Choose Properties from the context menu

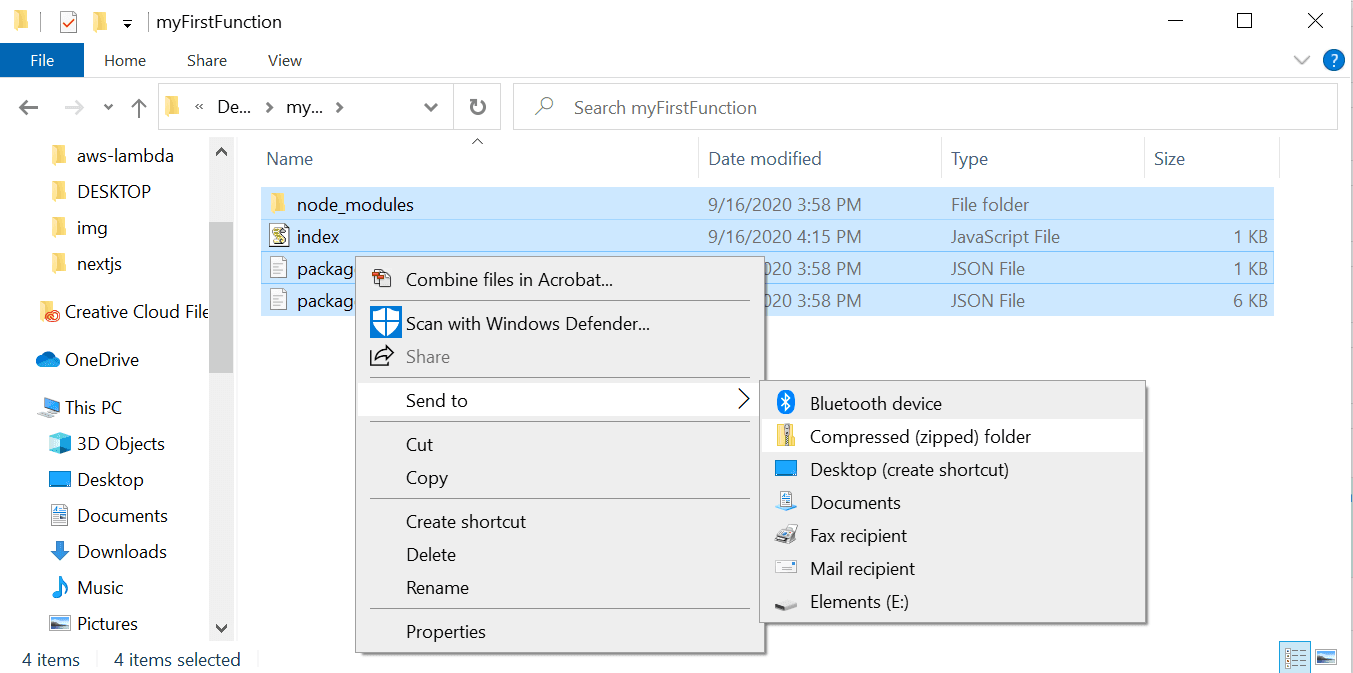point(445,631)
